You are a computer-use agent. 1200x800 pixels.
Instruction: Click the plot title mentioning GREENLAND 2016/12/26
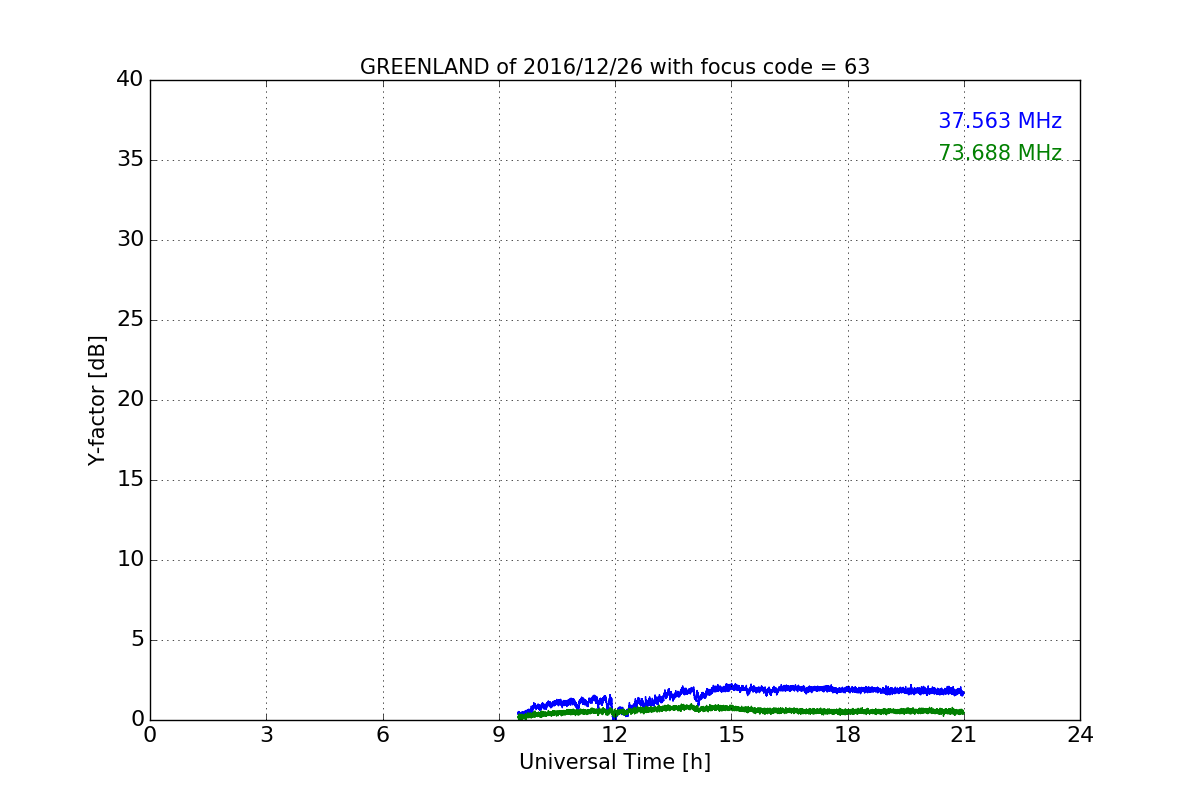[x=615, y=67]
